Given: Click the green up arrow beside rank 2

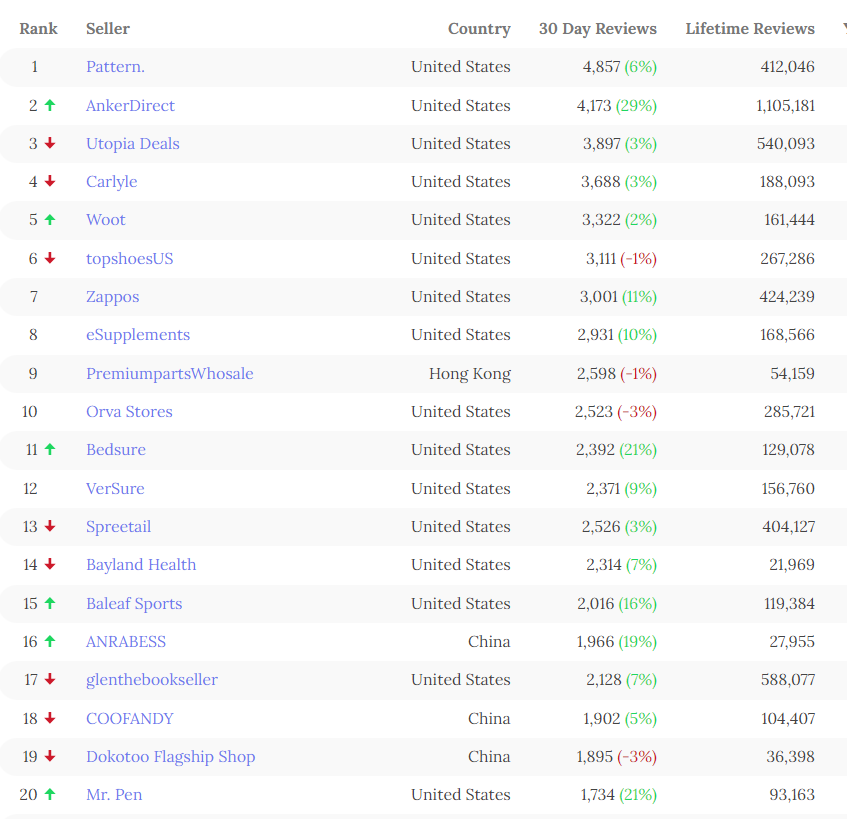Looking at the screenshot, I should [50, 105].
